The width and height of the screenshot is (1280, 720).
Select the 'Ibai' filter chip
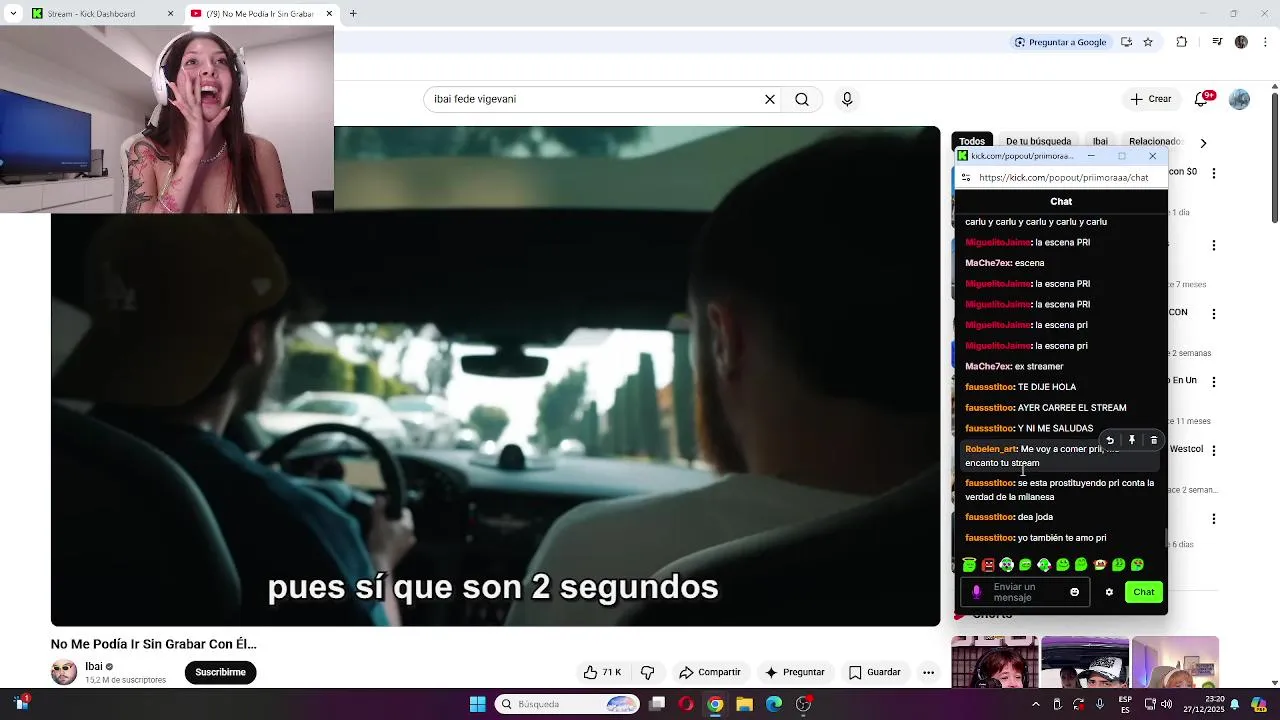coord(1100,142)
